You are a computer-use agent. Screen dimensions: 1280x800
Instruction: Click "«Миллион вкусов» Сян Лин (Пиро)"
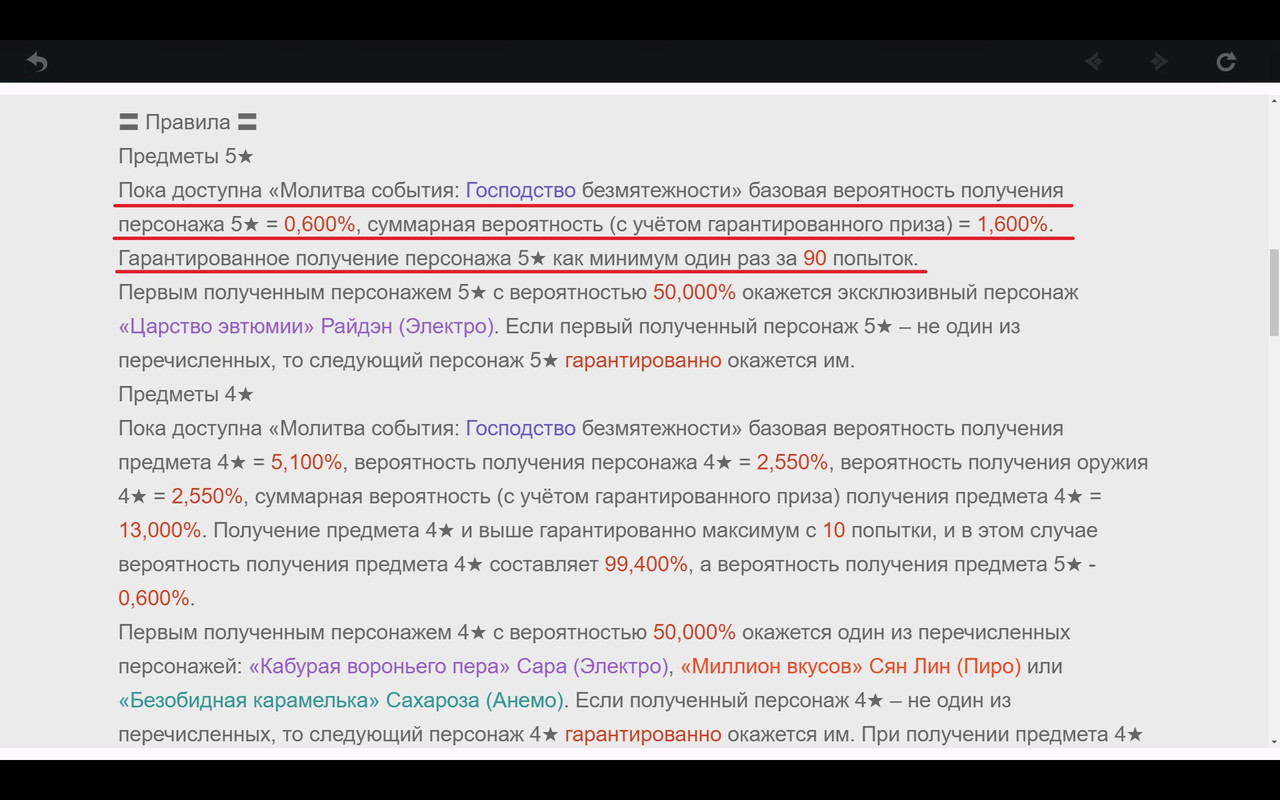tap(851, 666)
